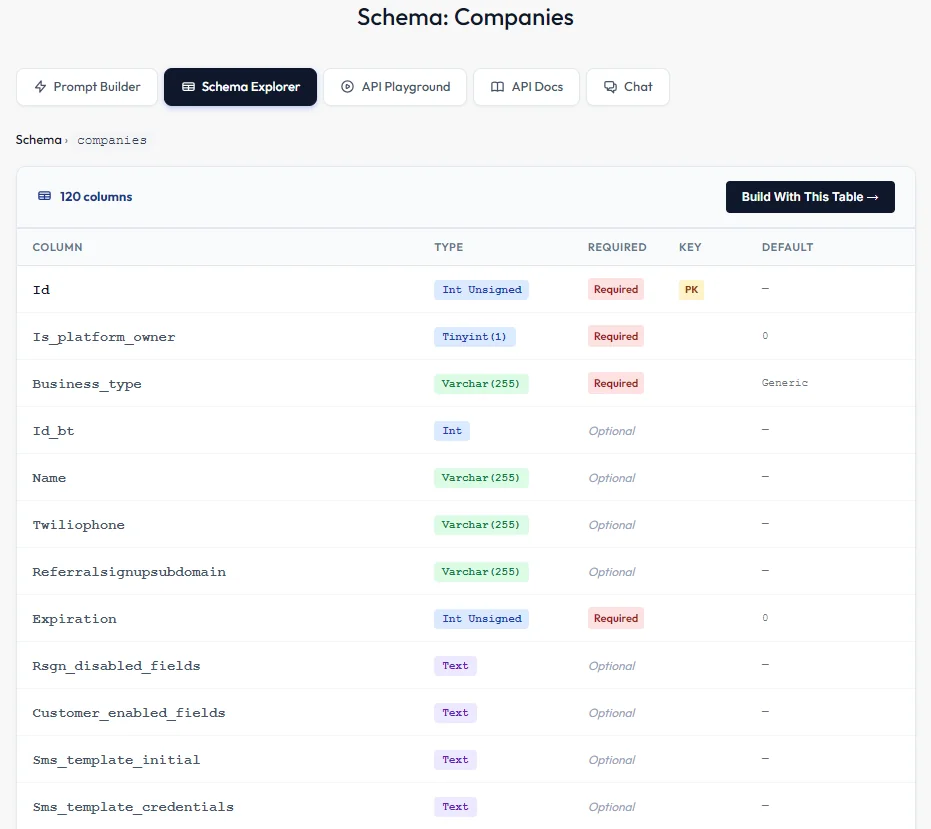
Task: Click Varchar(255) badge in Name row
Action: (x=481, y=477)
